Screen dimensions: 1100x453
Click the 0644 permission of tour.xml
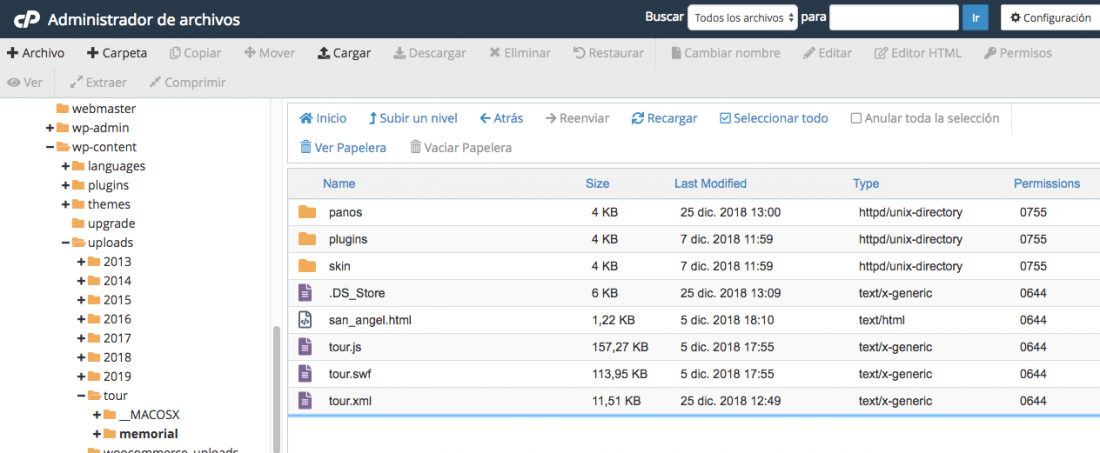point(1033,401)
